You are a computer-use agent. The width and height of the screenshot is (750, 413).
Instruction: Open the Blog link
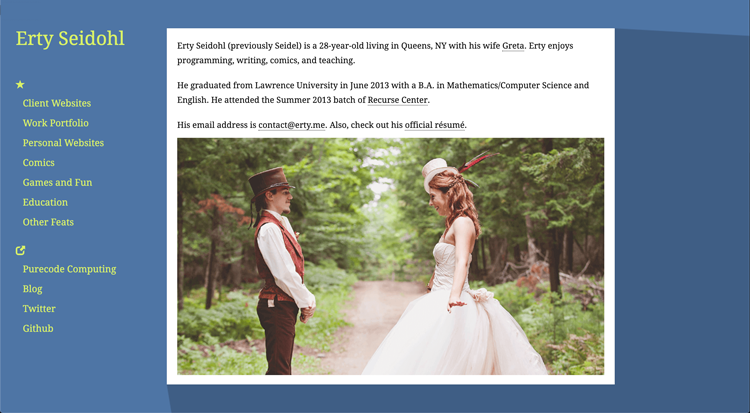pyautogui.click(x=32, y=289)
